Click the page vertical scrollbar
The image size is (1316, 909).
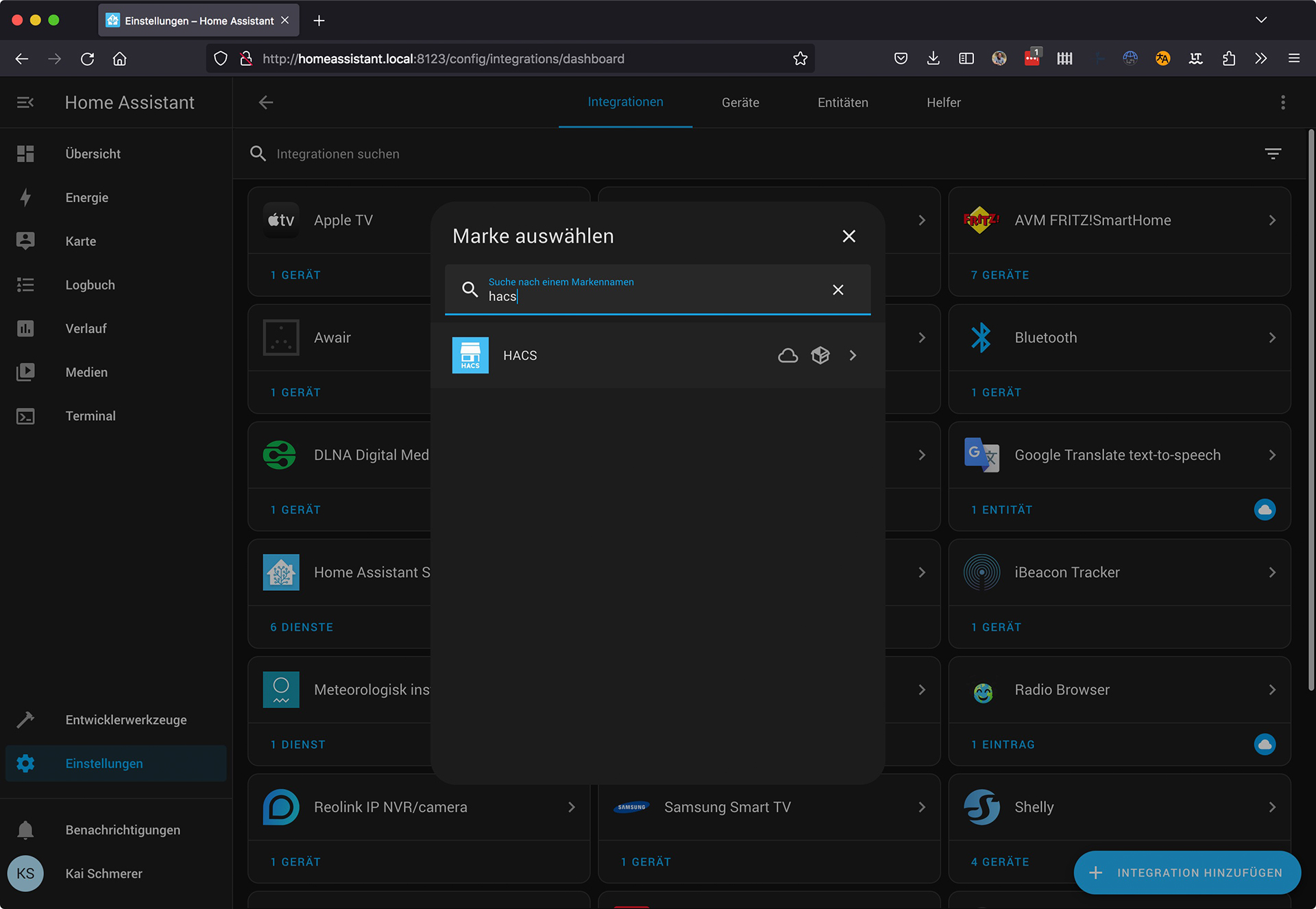pos(1311,411)
